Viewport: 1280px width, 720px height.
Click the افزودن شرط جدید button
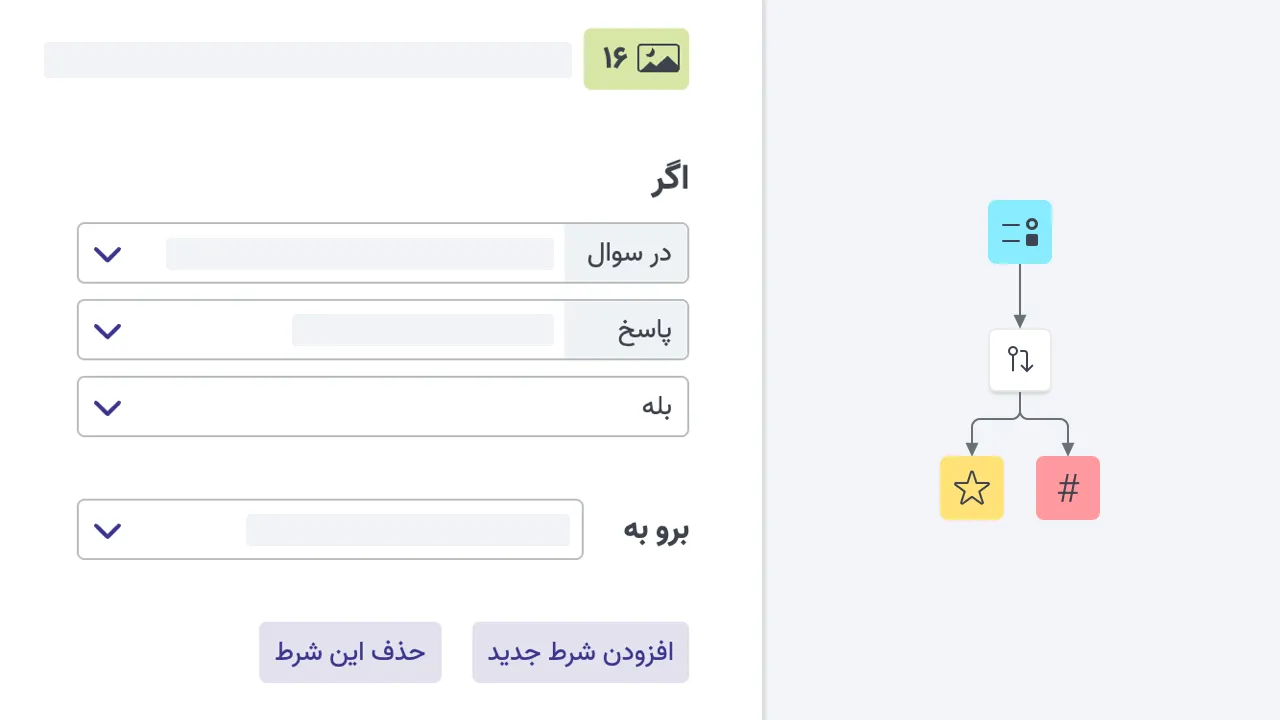click(x=580, y=652)
